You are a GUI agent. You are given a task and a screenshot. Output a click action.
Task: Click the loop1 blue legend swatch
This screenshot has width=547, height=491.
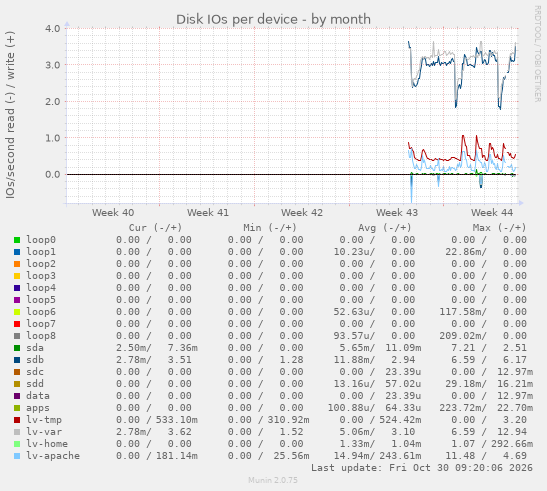17,252
